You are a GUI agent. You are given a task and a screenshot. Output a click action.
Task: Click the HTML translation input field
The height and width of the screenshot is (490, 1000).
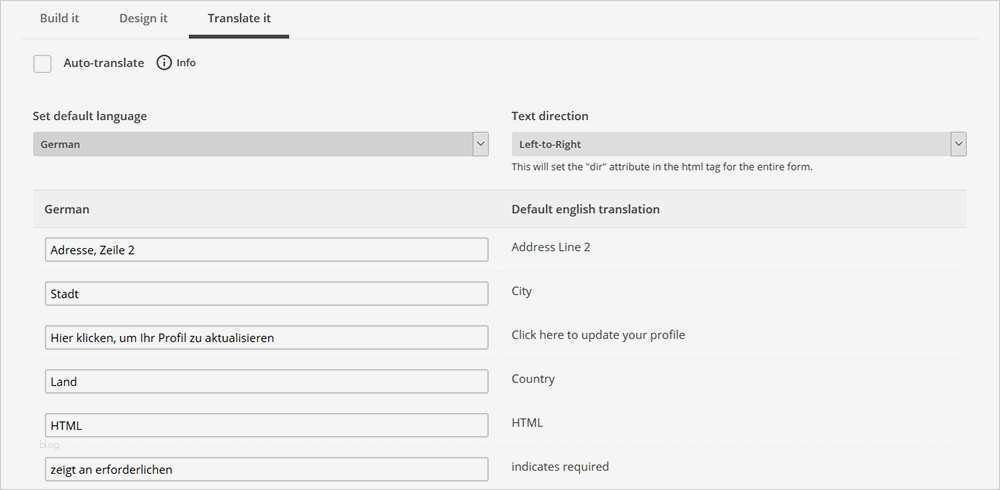point(266,426)
